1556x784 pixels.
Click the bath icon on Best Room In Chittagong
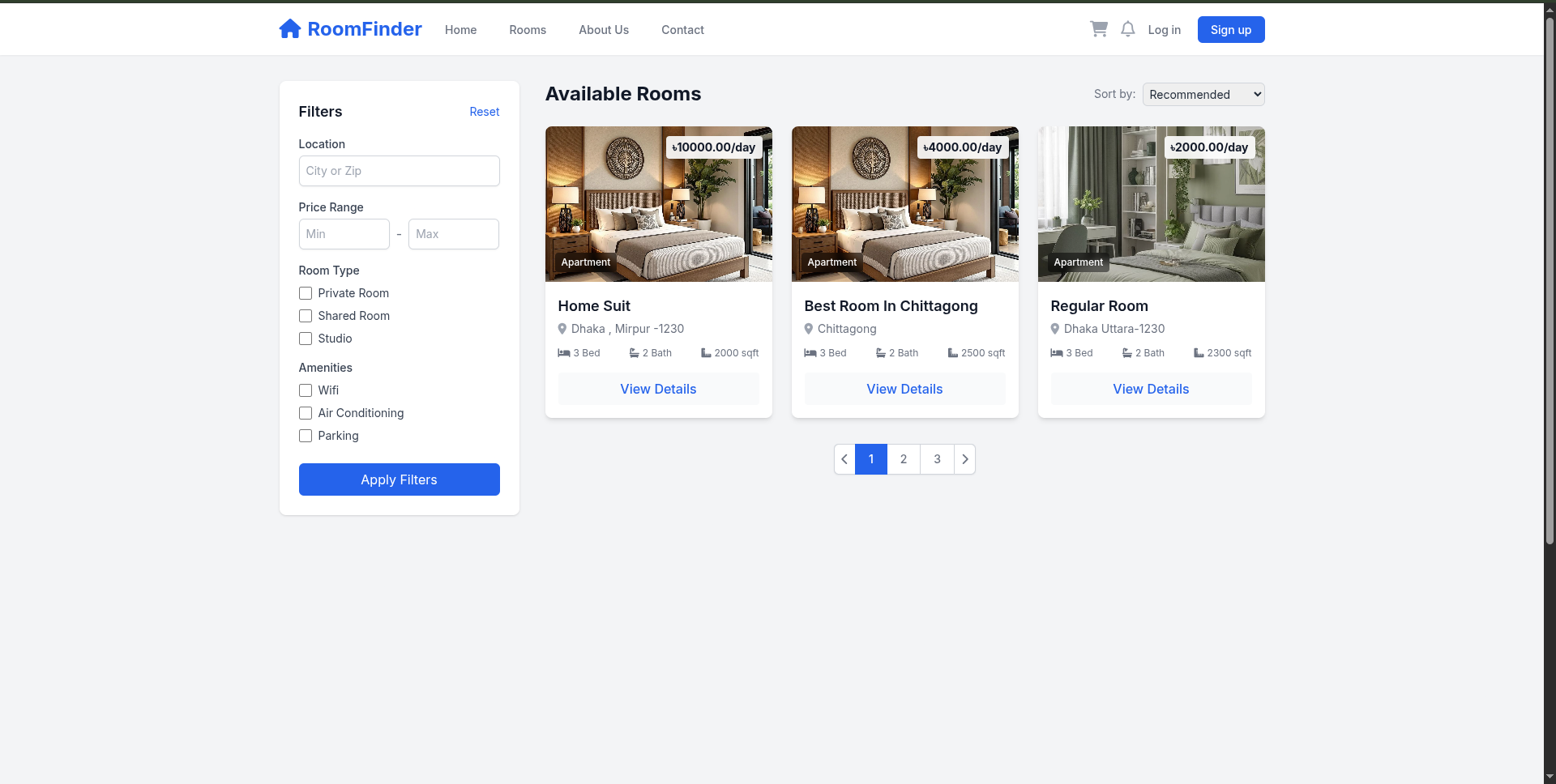coord(880,353)
